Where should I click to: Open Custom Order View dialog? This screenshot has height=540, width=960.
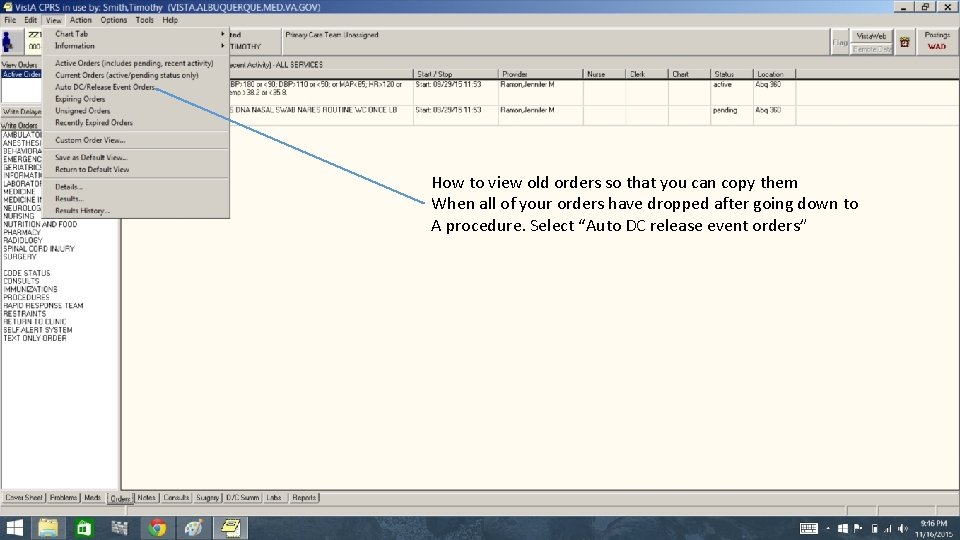pos(90,140)
